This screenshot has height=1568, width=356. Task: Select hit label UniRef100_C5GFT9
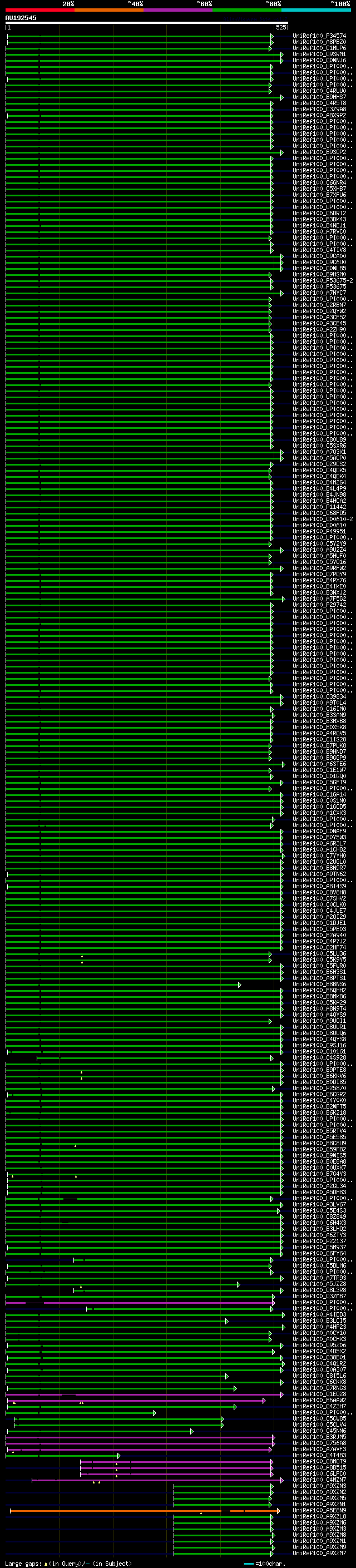[x=319, y=782]
